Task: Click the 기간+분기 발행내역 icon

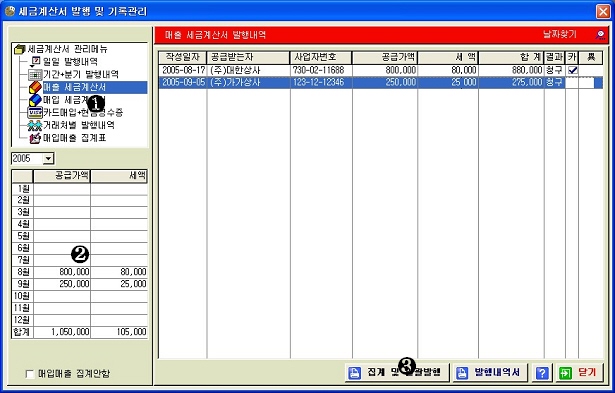Action: [x=35, y=75]
